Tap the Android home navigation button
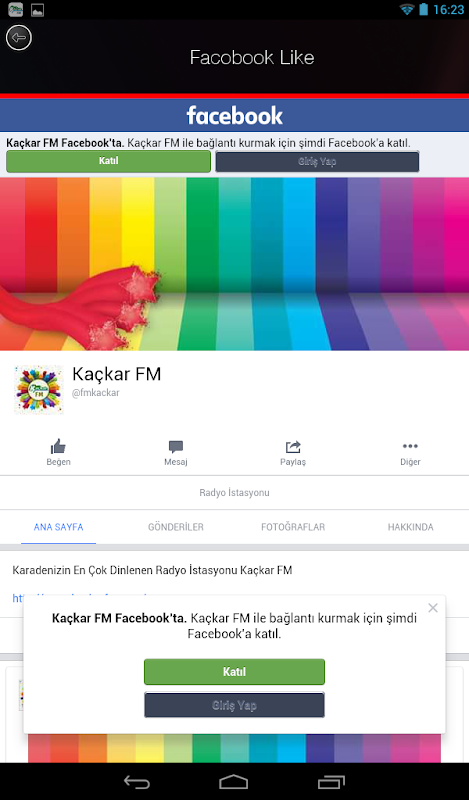Screen dimensions: 469x800 (x=234, y=782)
